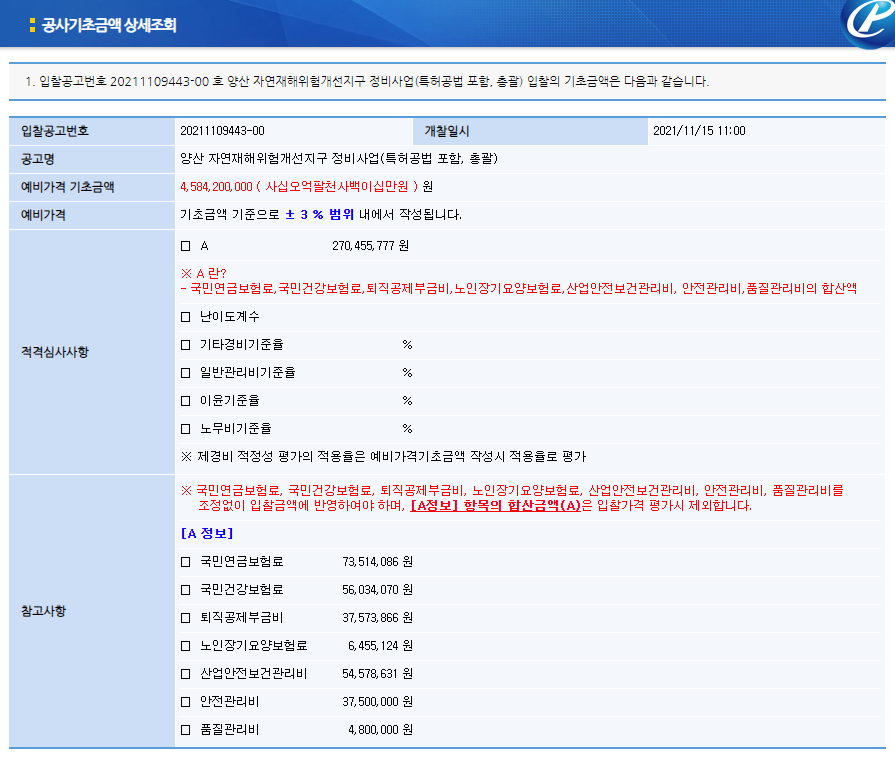Click the 노인장기요양보험료 amount 6,455,124 원
895x759 pixels.
(x=380, y=646)
